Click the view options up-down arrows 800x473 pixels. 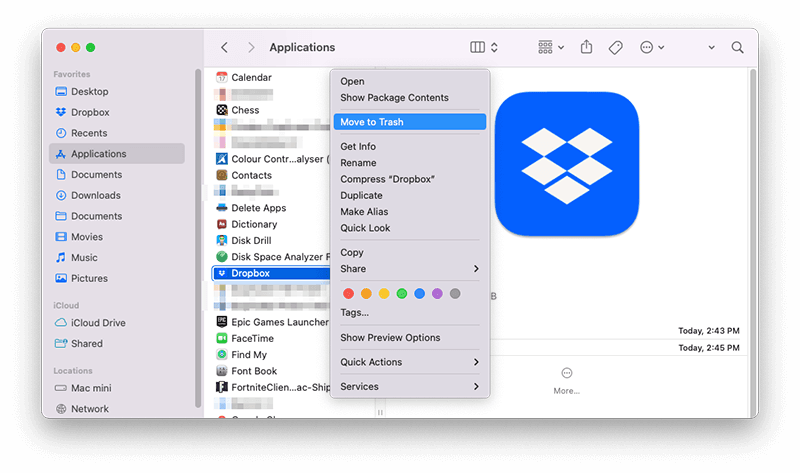494,47
